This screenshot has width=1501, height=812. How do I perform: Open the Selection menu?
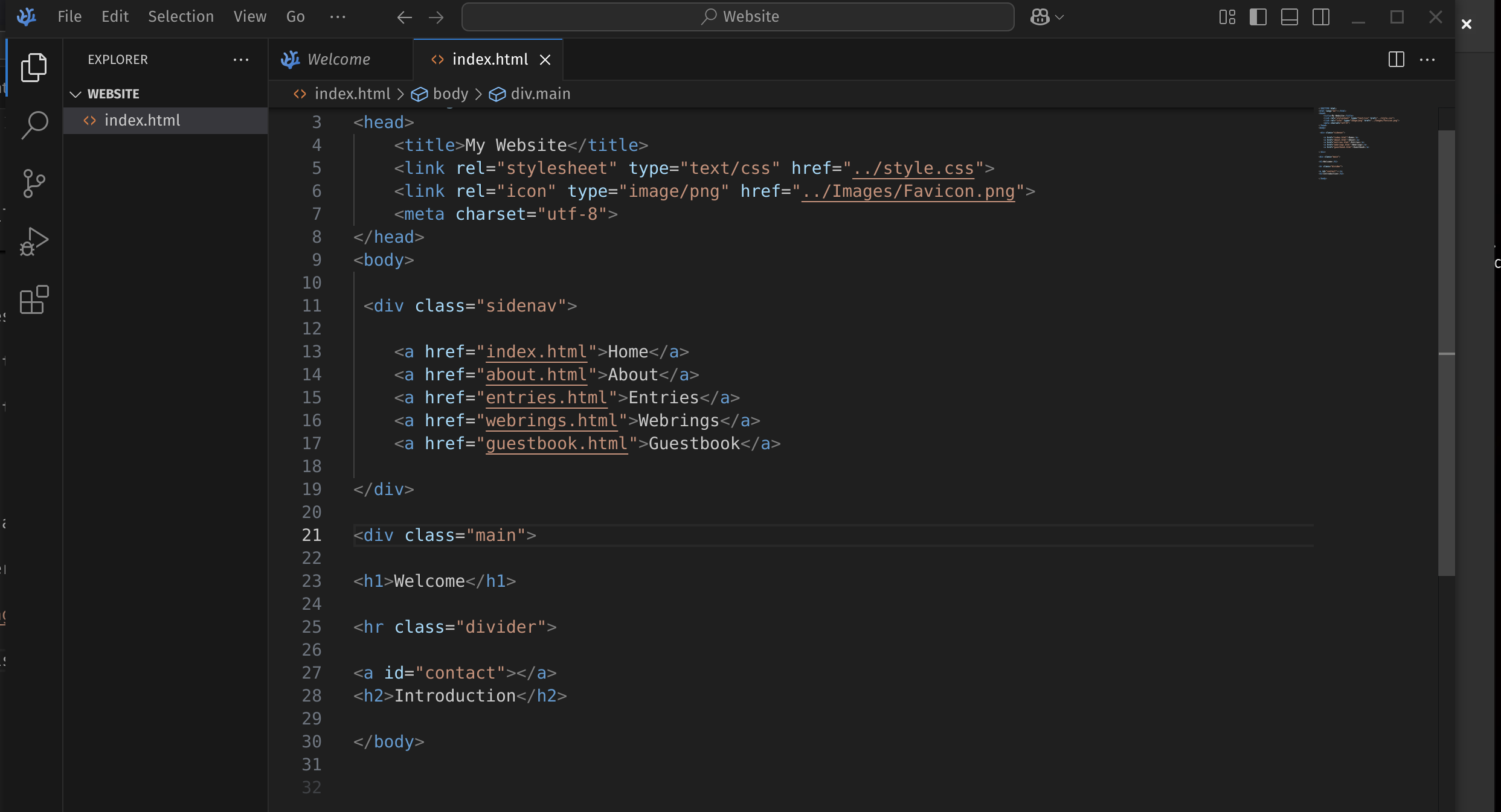click(x=181, y=17)
